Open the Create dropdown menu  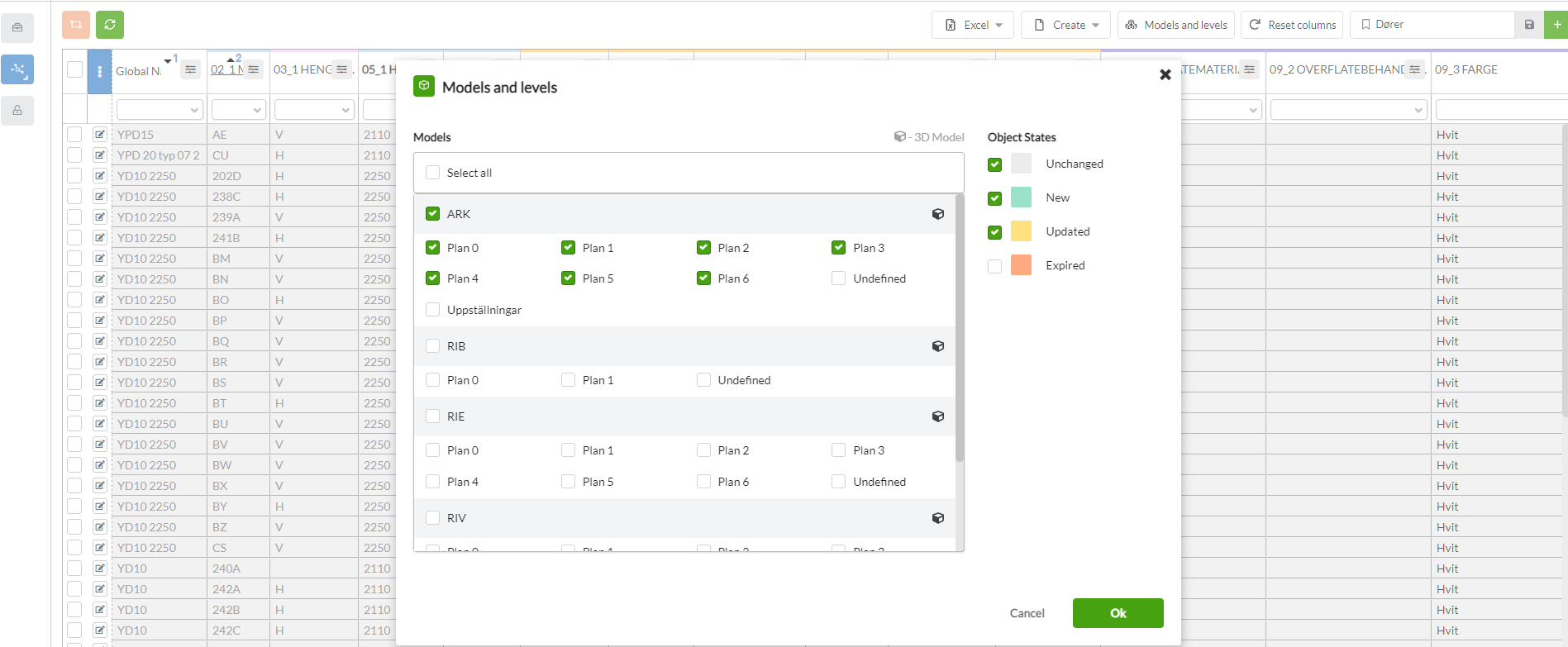point(1066,25)
